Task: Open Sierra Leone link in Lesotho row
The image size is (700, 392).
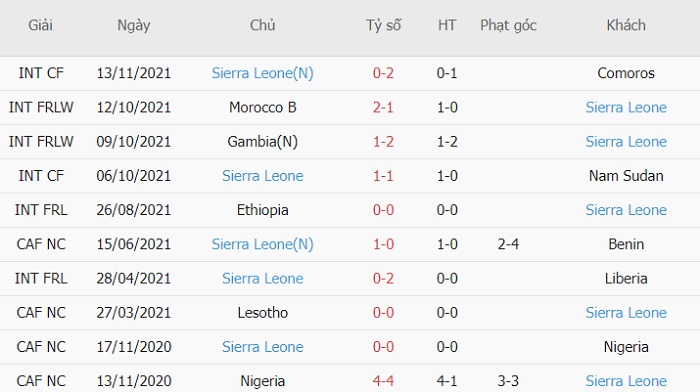Action: (626, 313)
